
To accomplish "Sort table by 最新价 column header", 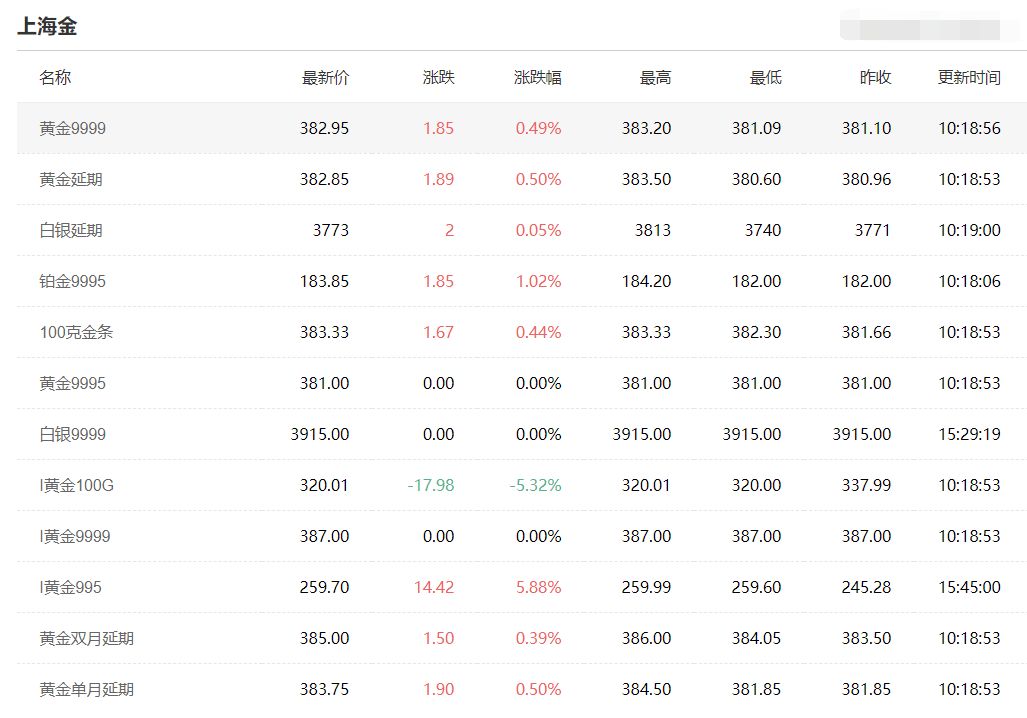I will (322, 77).
